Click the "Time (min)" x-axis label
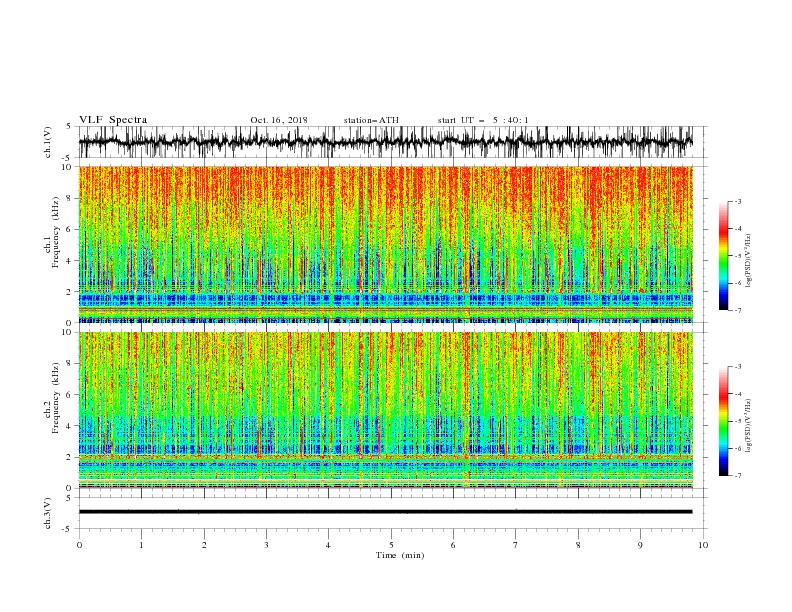The height and width of the screenshot is (612, 792). click(x=400, y=555)
